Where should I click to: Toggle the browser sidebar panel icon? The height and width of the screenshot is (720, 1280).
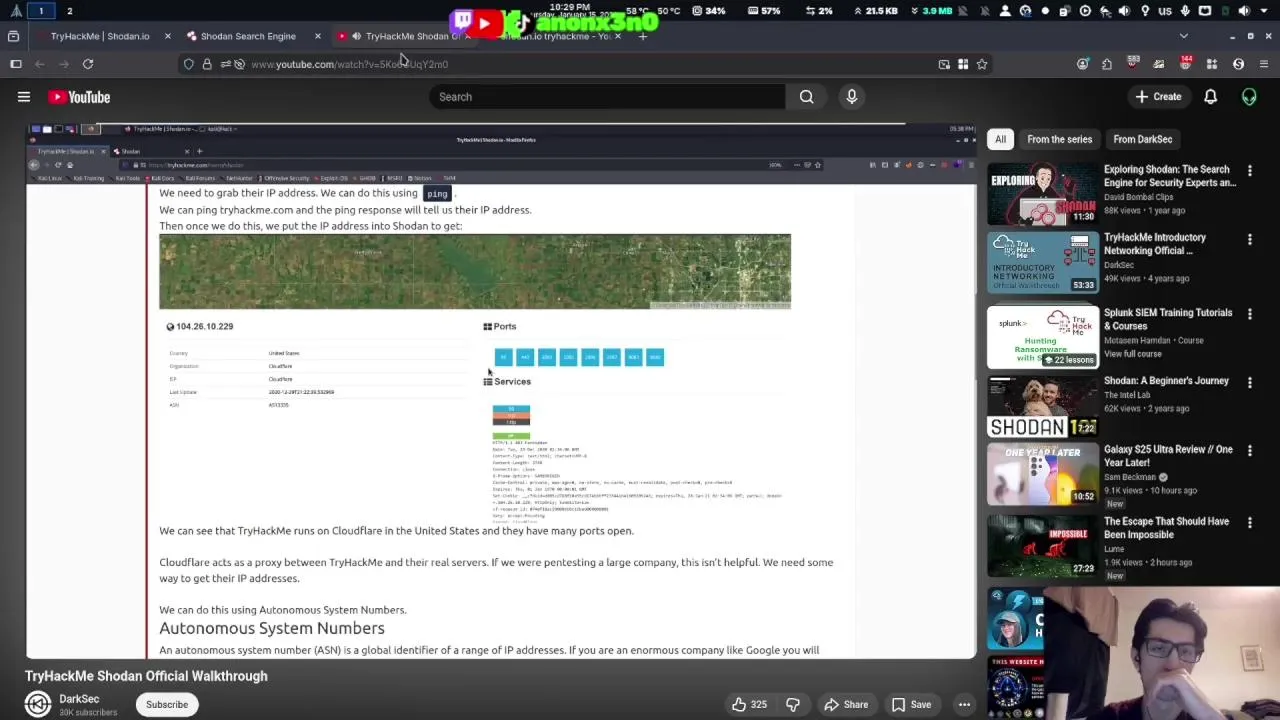coord(16,64)
